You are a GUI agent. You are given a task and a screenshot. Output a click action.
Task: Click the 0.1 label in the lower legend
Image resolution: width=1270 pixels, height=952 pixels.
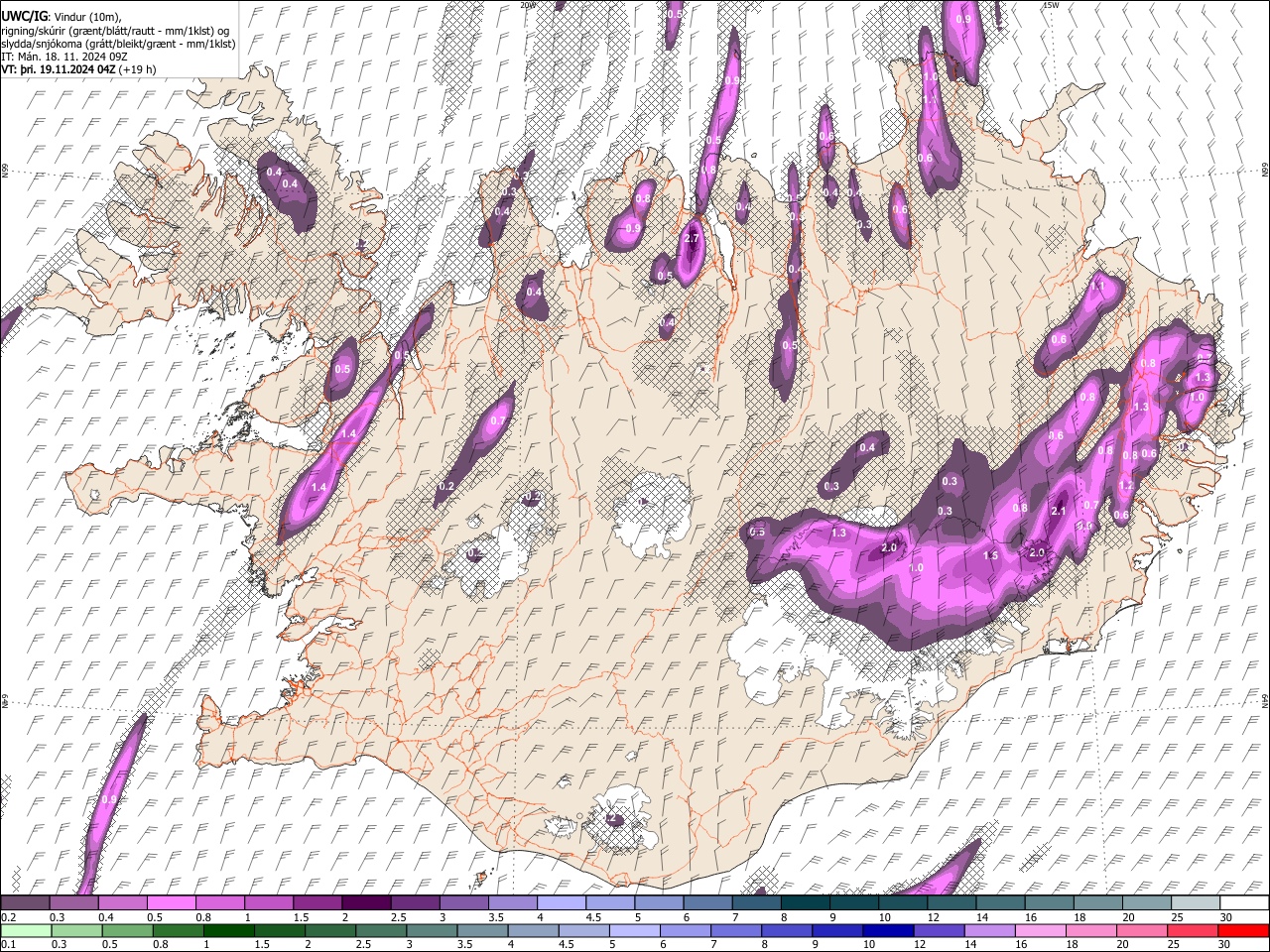click(8, 944)
